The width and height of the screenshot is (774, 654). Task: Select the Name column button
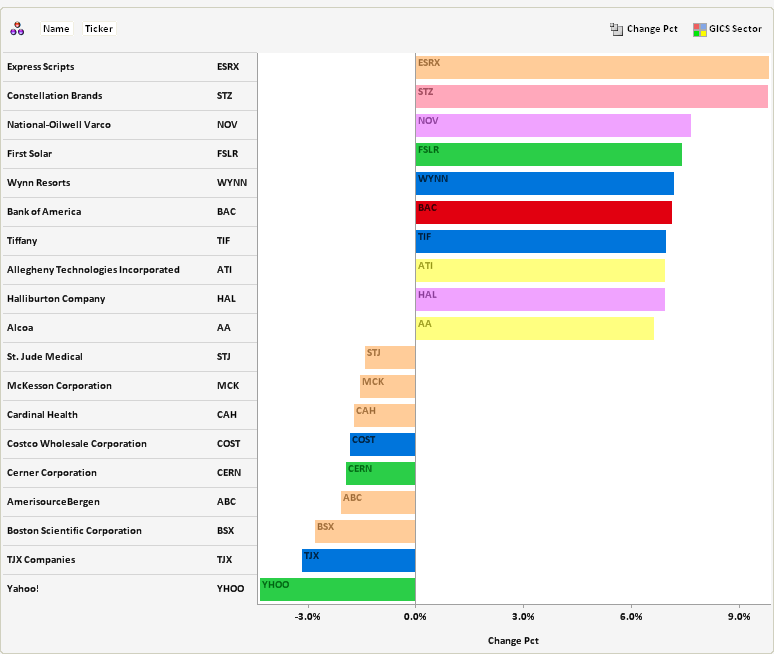click(x=56, y=29)
